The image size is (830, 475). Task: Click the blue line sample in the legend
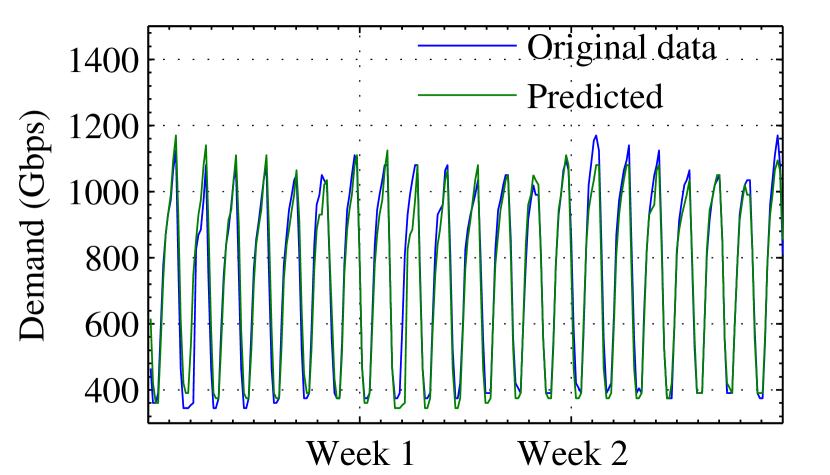[x=467, y=45]
